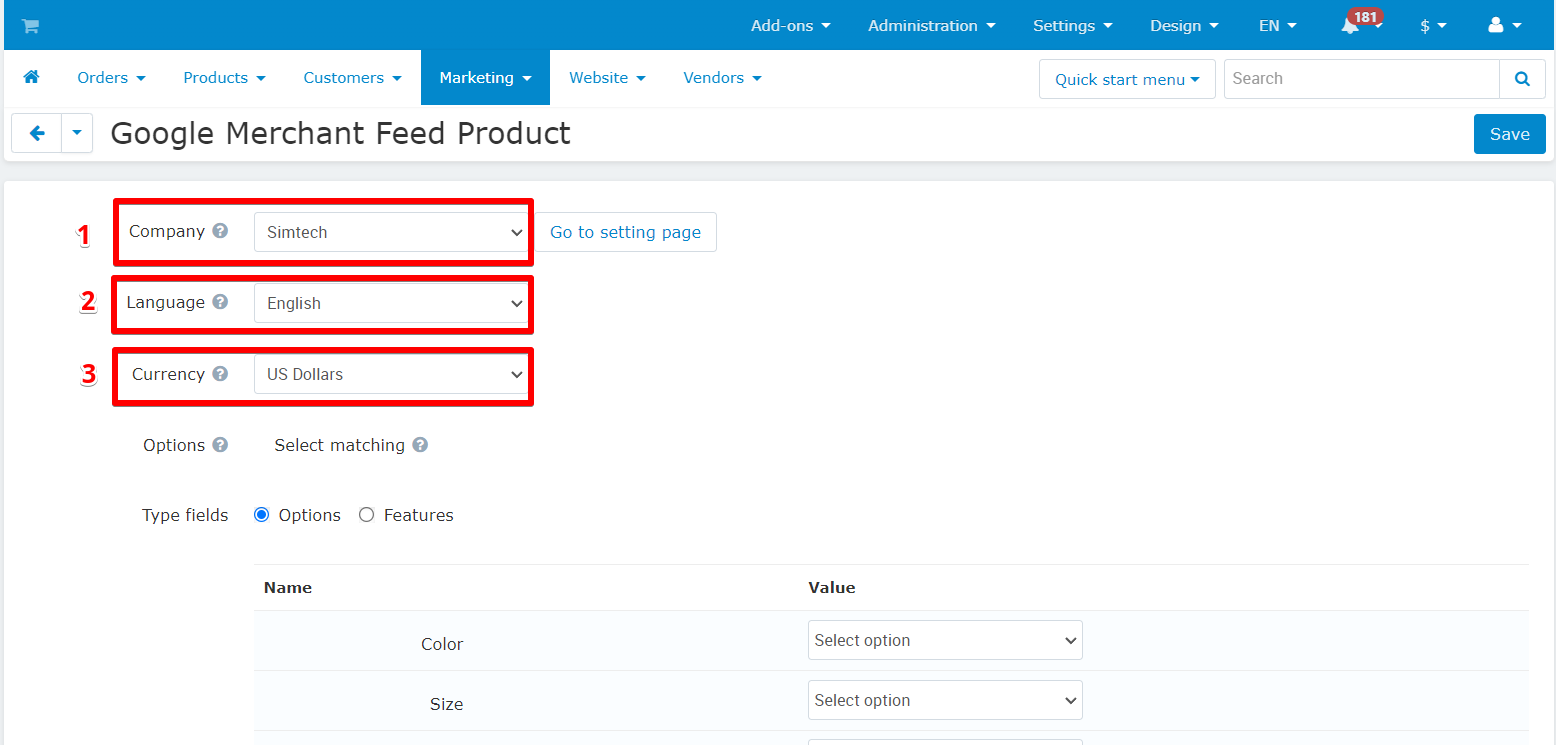
Task: Select the Features type fields radio
Action: pyautogui.click(x=367, y=515)
